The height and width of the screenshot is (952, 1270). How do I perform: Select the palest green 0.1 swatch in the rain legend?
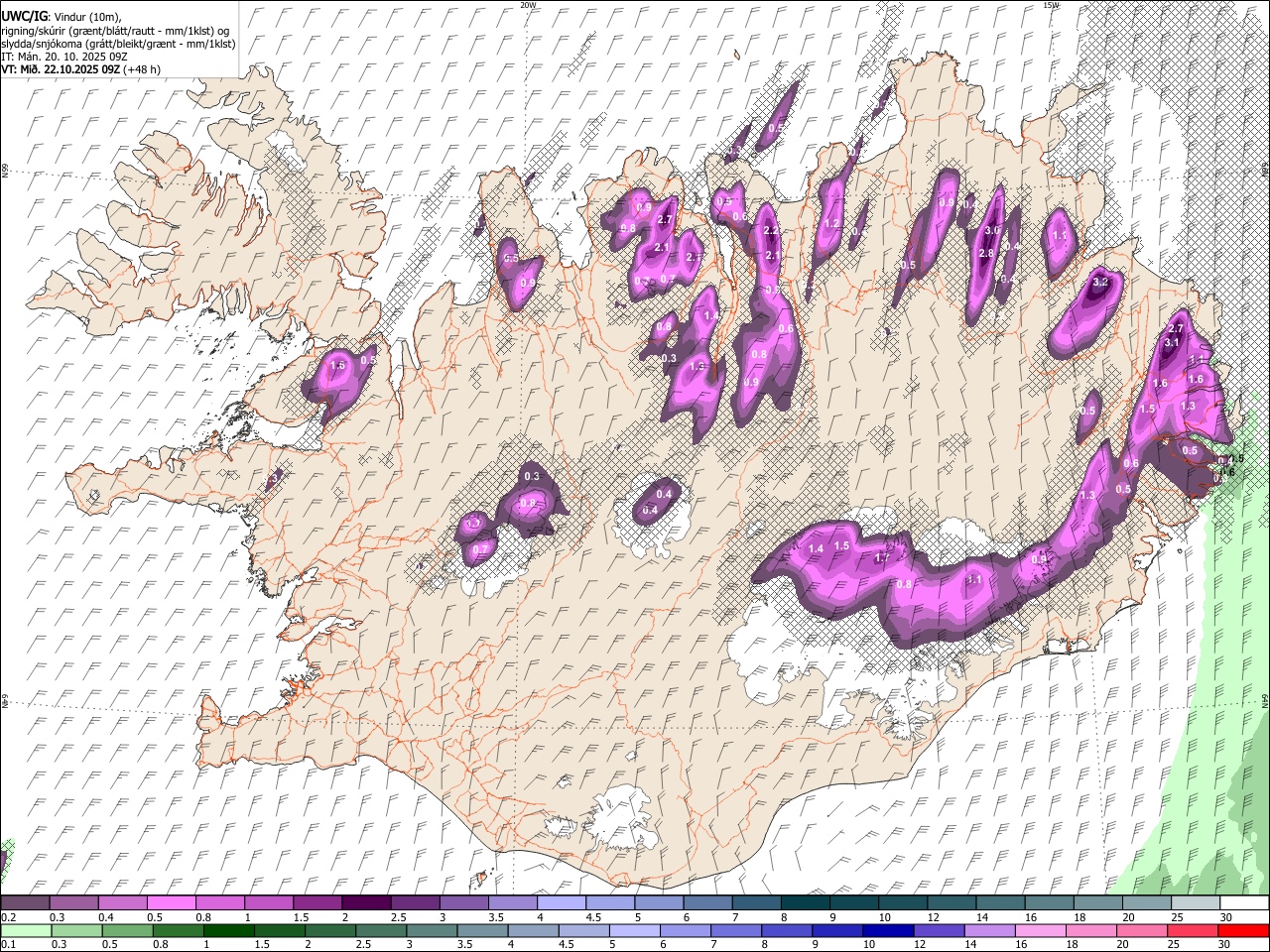click(24, 930)
